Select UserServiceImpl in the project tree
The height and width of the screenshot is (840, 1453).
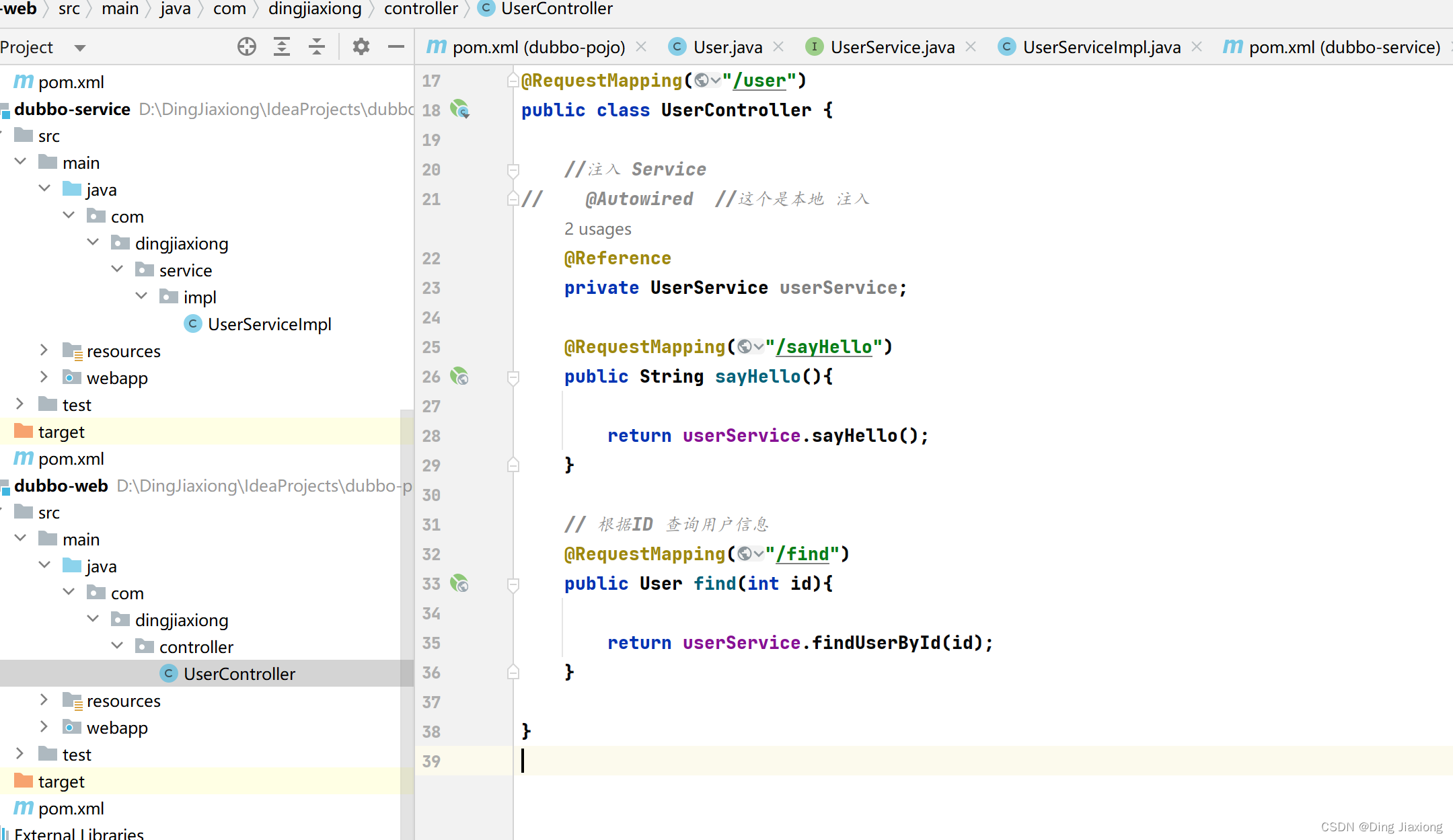[x=270, y=324]
